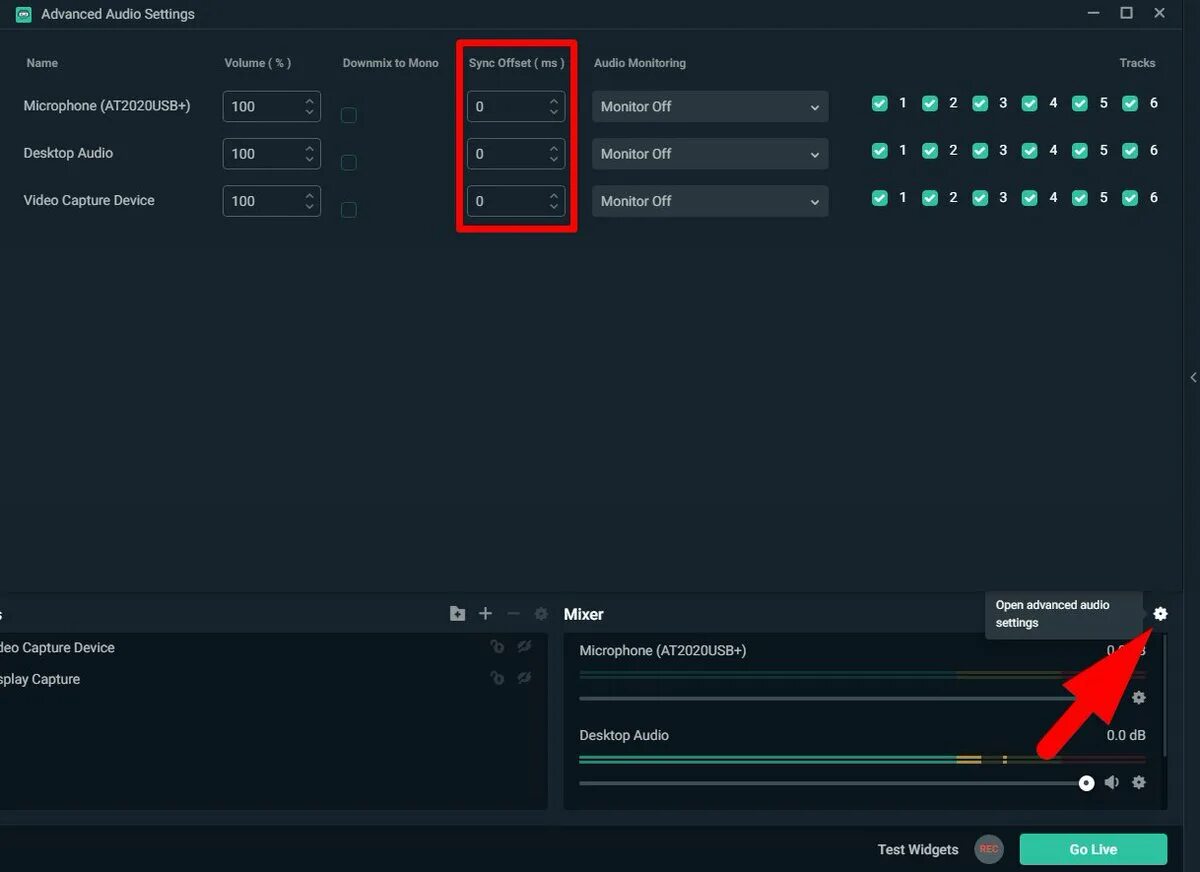Uncheck track 1 for Microphone (AT2020USB+)
This screenshot has height=872, width=1200.
point(880,103)
